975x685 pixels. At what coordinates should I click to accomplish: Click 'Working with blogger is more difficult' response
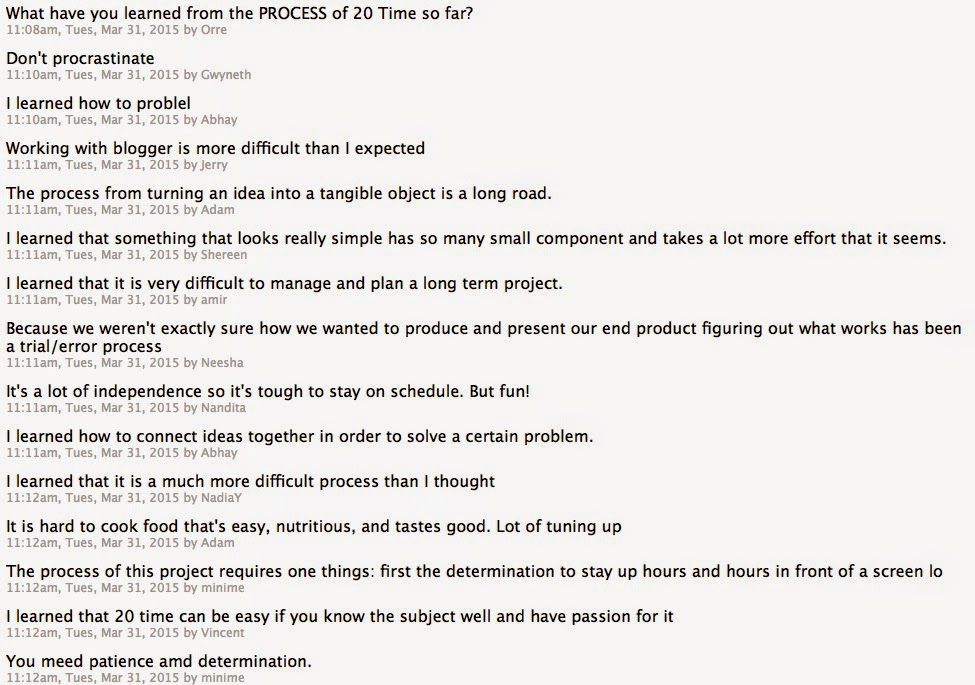[x=215, y=149]
